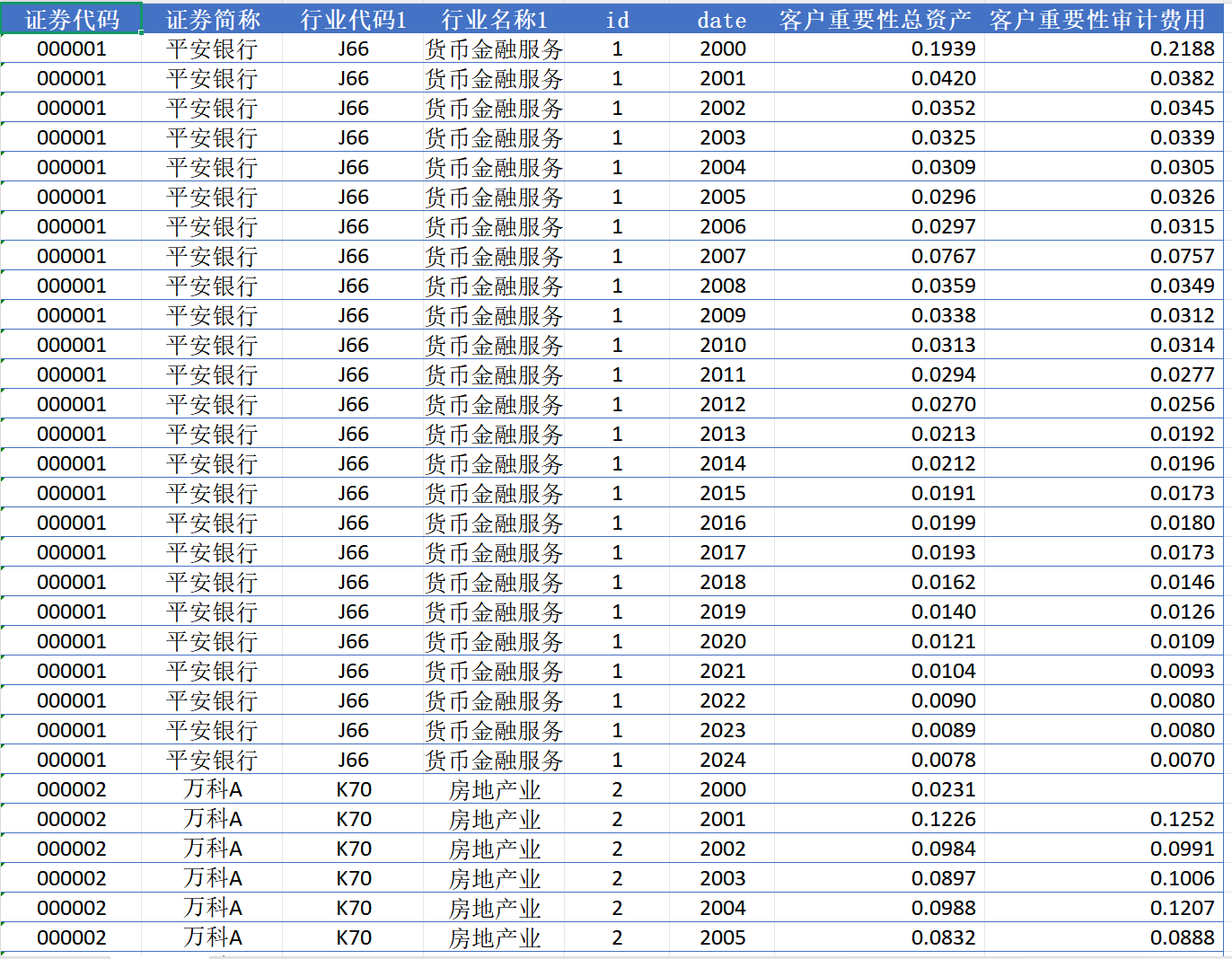Select the date cell 2022

coord(722,700)
